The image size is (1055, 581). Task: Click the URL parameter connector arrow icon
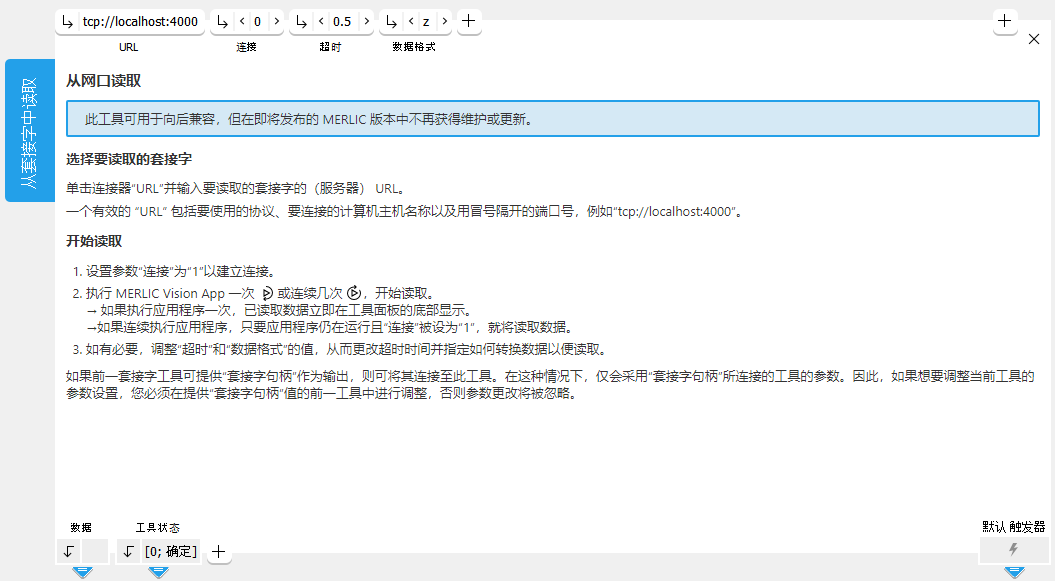[x=68, y=21]
